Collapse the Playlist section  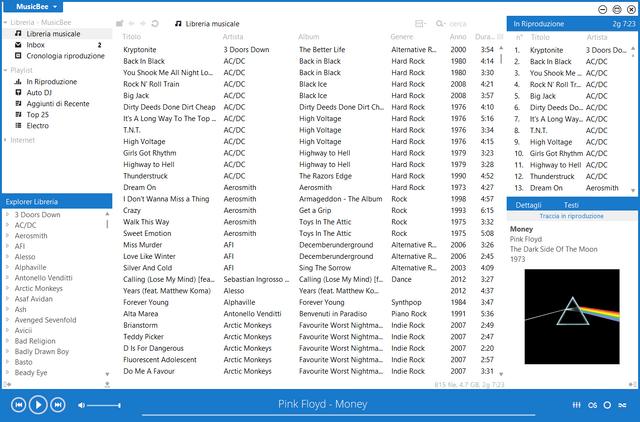[x=6, y=70]
